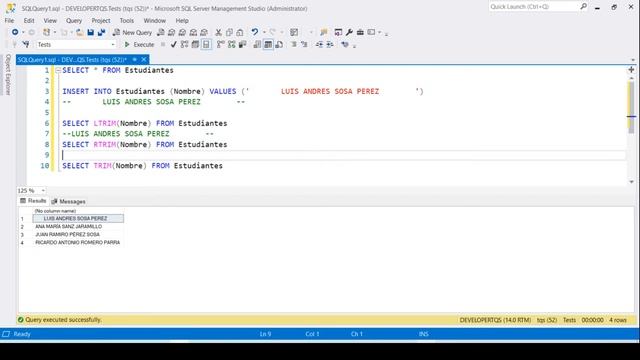Screen dimensions: 640x360
Task: Click the navigate Back arrow icon
Action: (15, 32)
